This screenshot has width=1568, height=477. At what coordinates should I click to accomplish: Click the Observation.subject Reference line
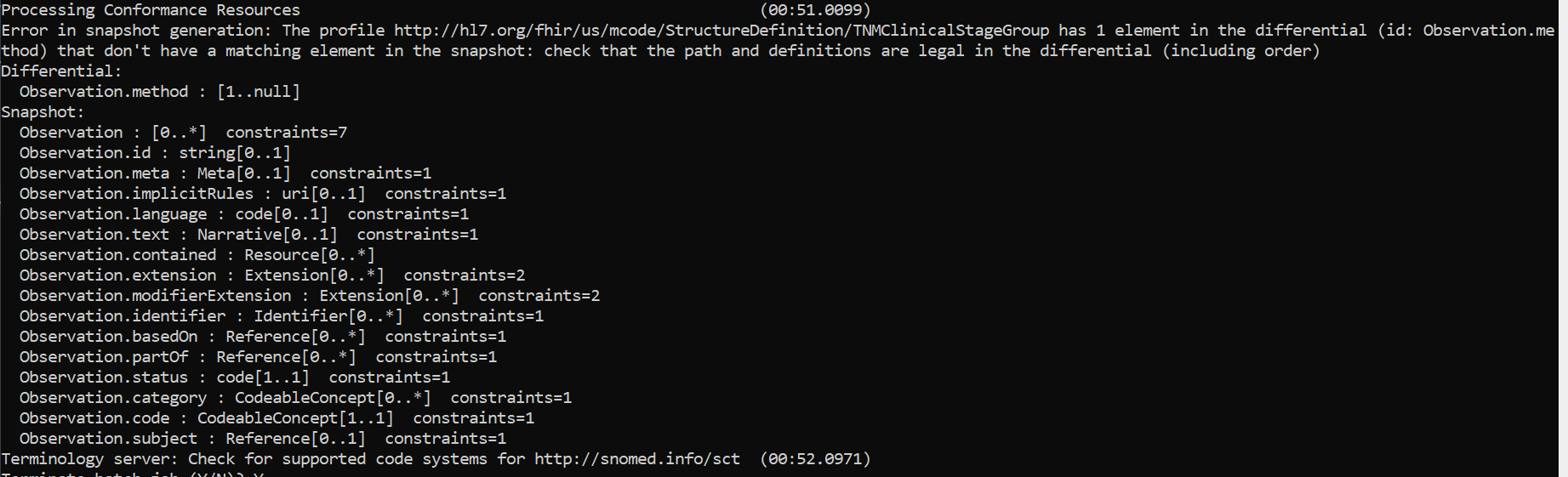263,439
